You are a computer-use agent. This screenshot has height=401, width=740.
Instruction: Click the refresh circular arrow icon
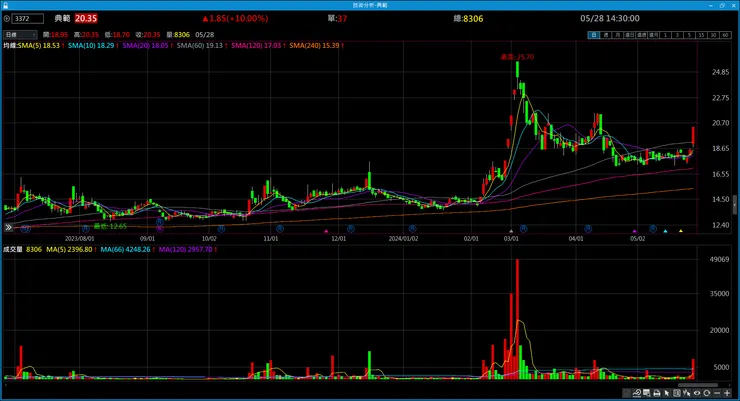click(x=706, y=393)
